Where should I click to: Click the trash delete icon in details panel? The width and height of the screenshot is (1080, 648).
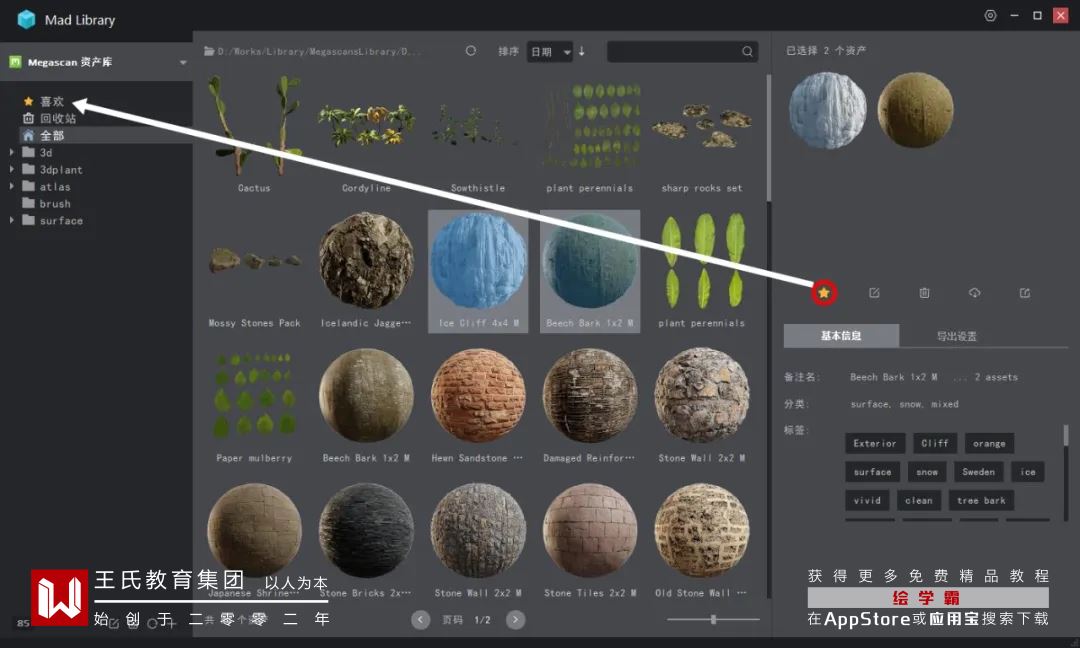(924, 293)
